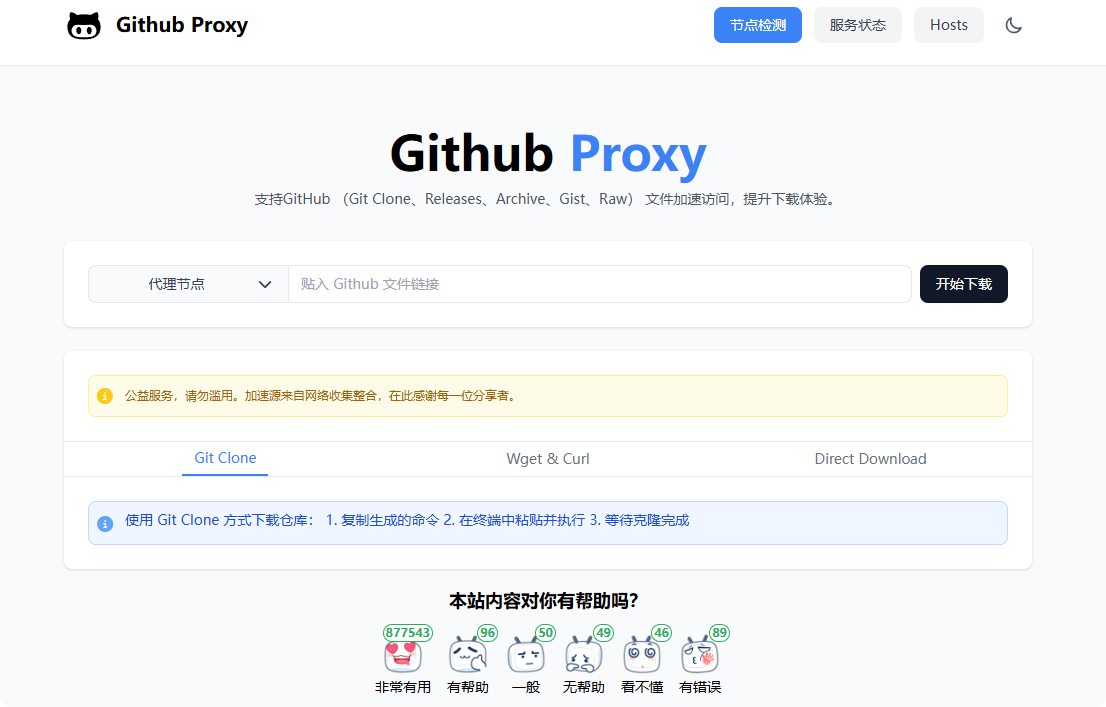This screenshot has height=707, width=1106.
Task: Click the 开始下载 button
Action: [x=964, y=284]
